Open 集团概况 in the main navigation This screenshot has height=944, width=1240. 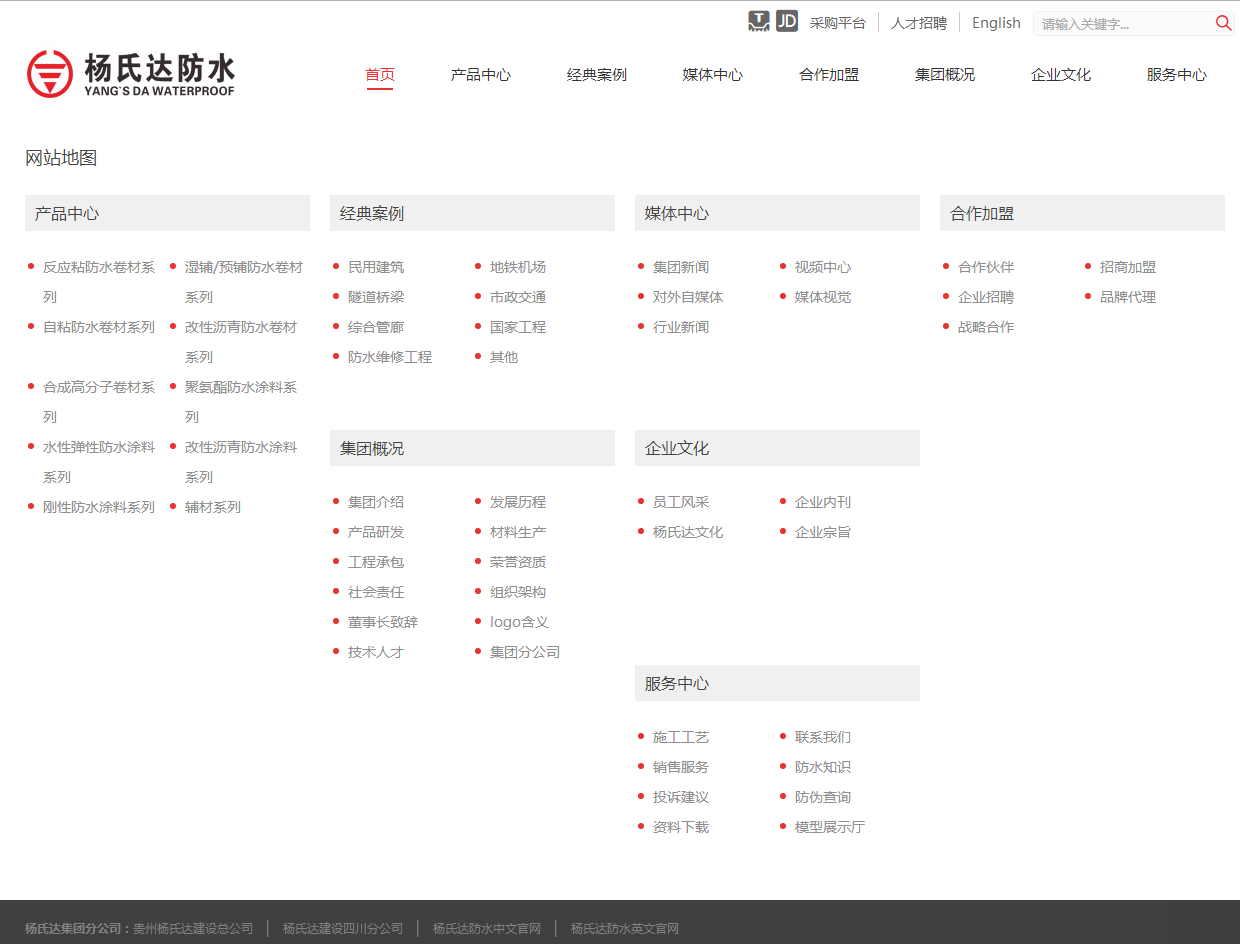pos(945,75)
